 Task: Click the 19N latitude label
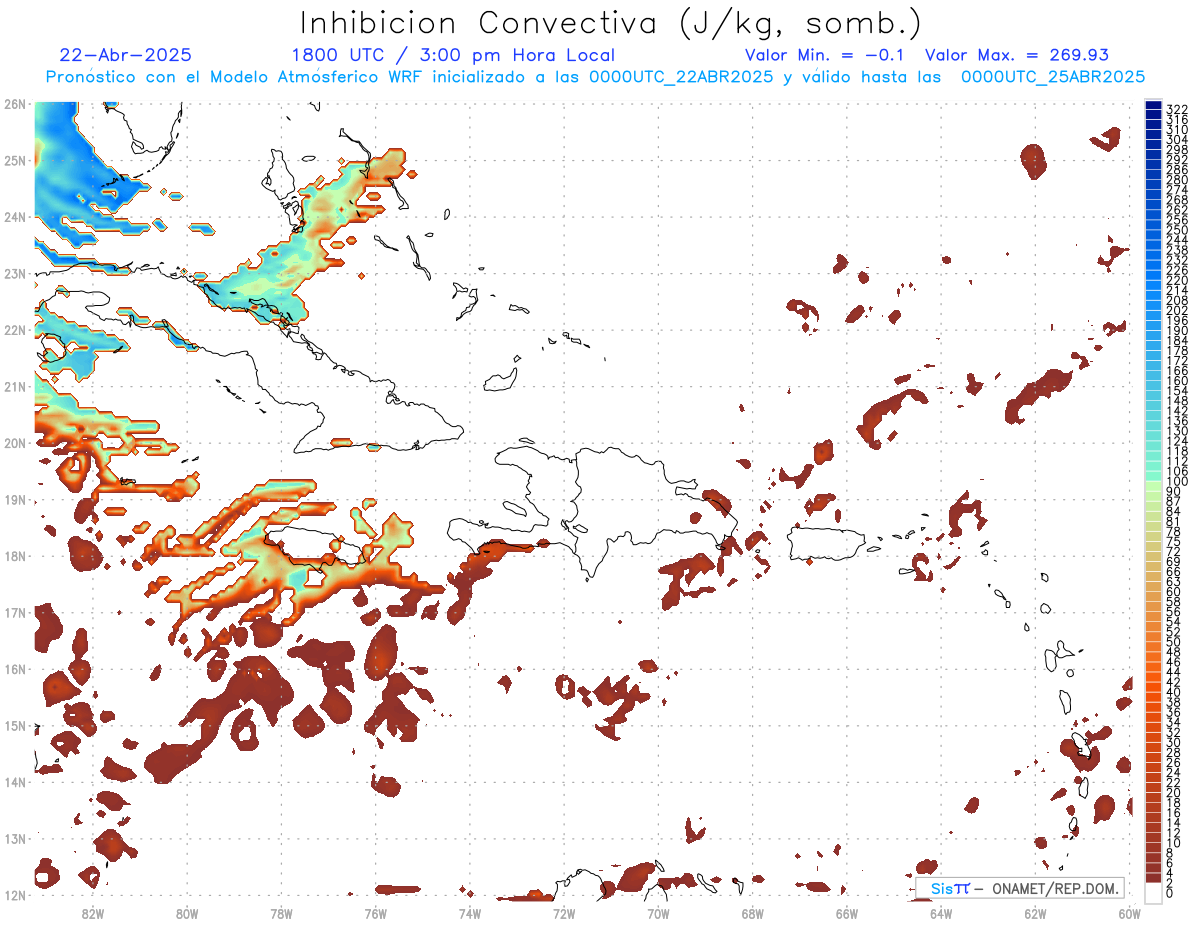tap(15, 499)
